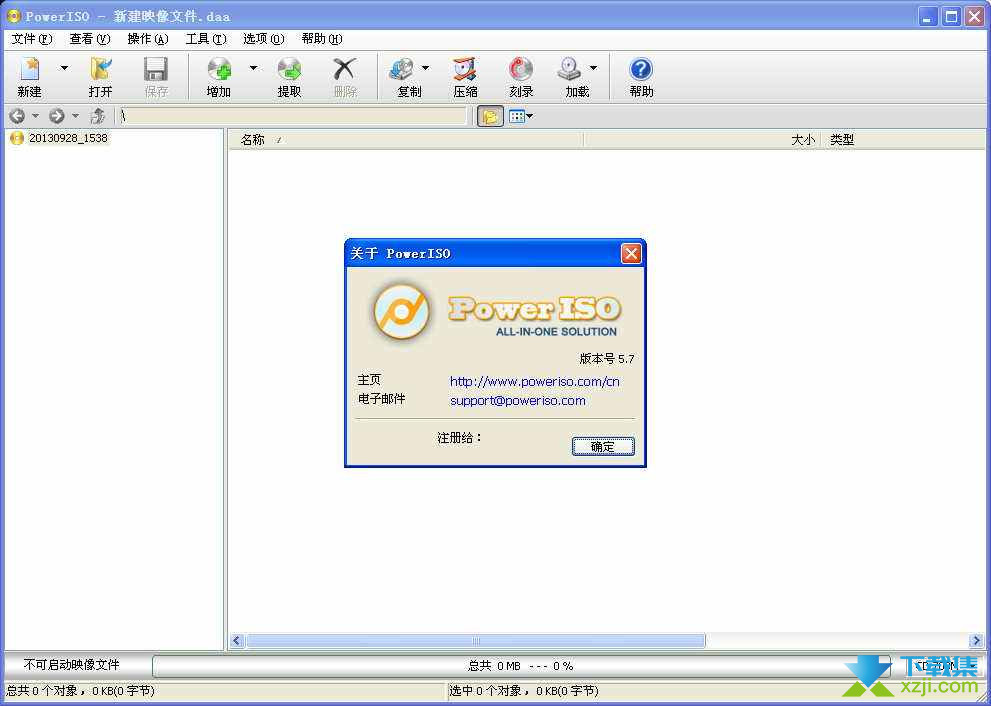Expand the 增加 dropdown arrow
991x706 pixels.
coord(253,68)
